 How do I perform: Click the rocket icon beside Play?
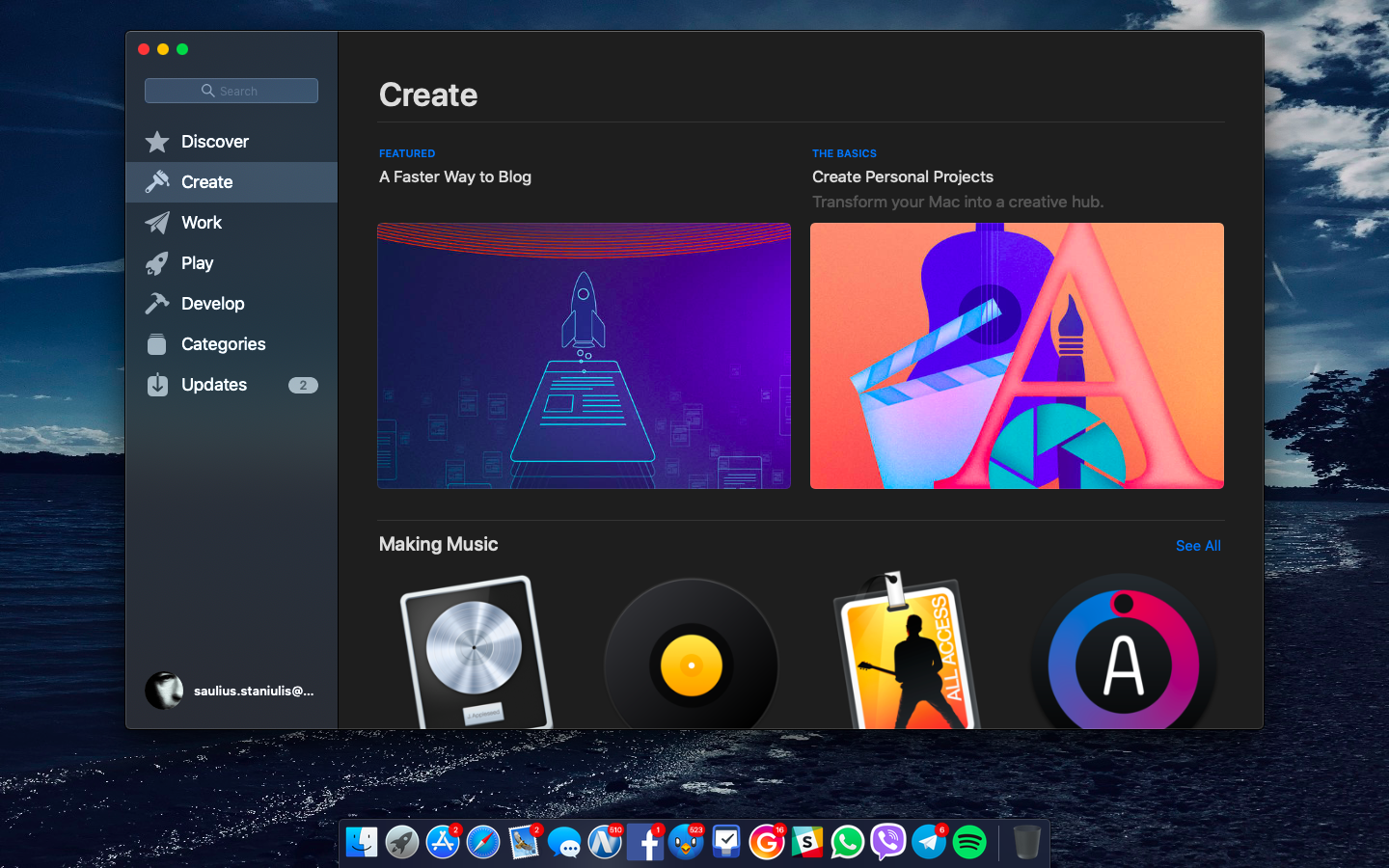(157, 263)
